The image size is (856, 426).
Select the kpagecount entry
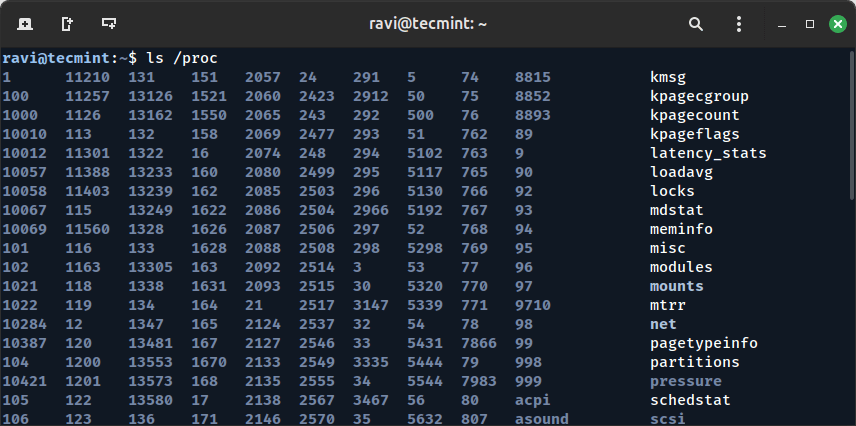pos(694,116)
